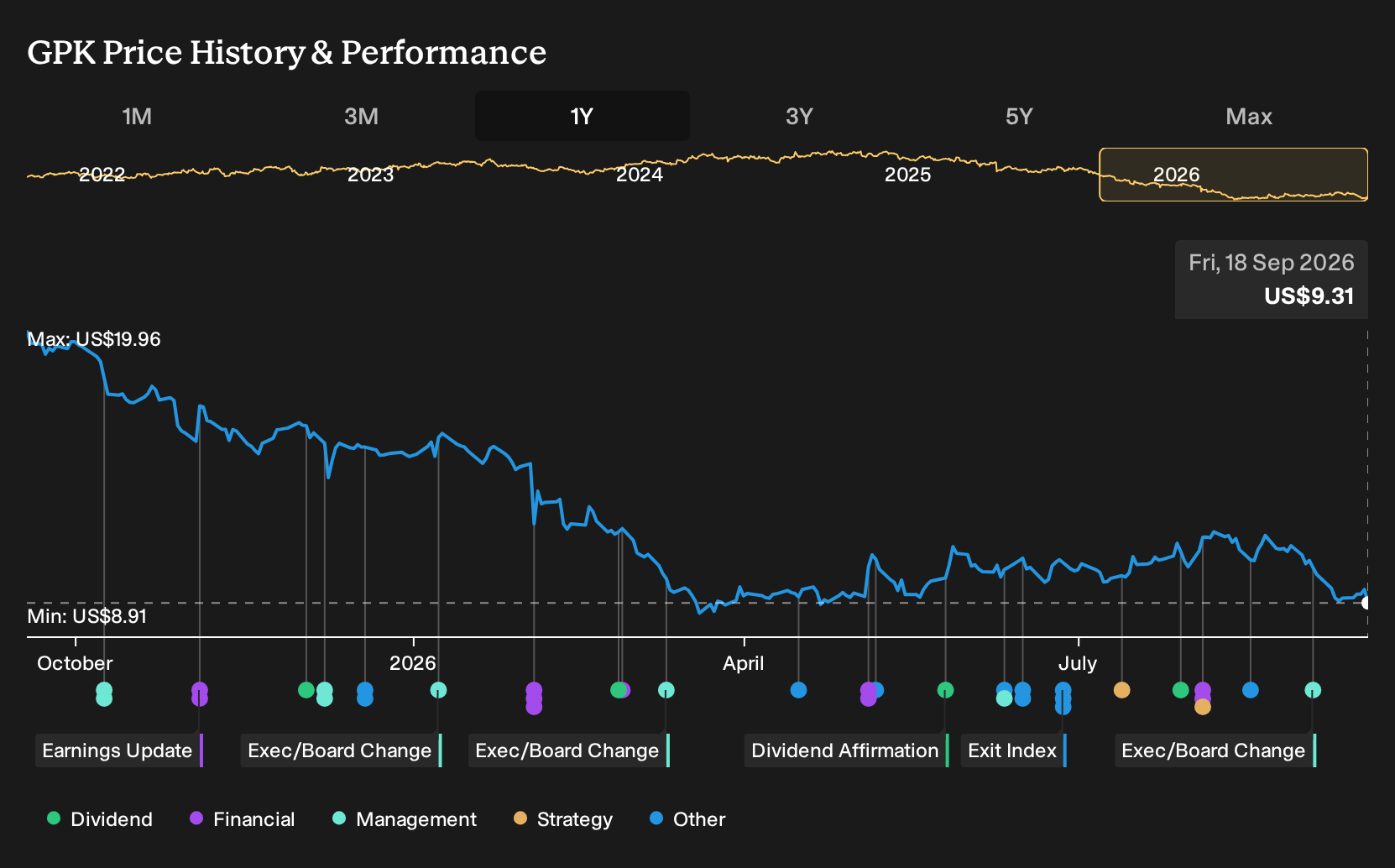Toggle the Dividend legend filter
This screenshot has height=868, width=1395.
(x=100, y=819)
